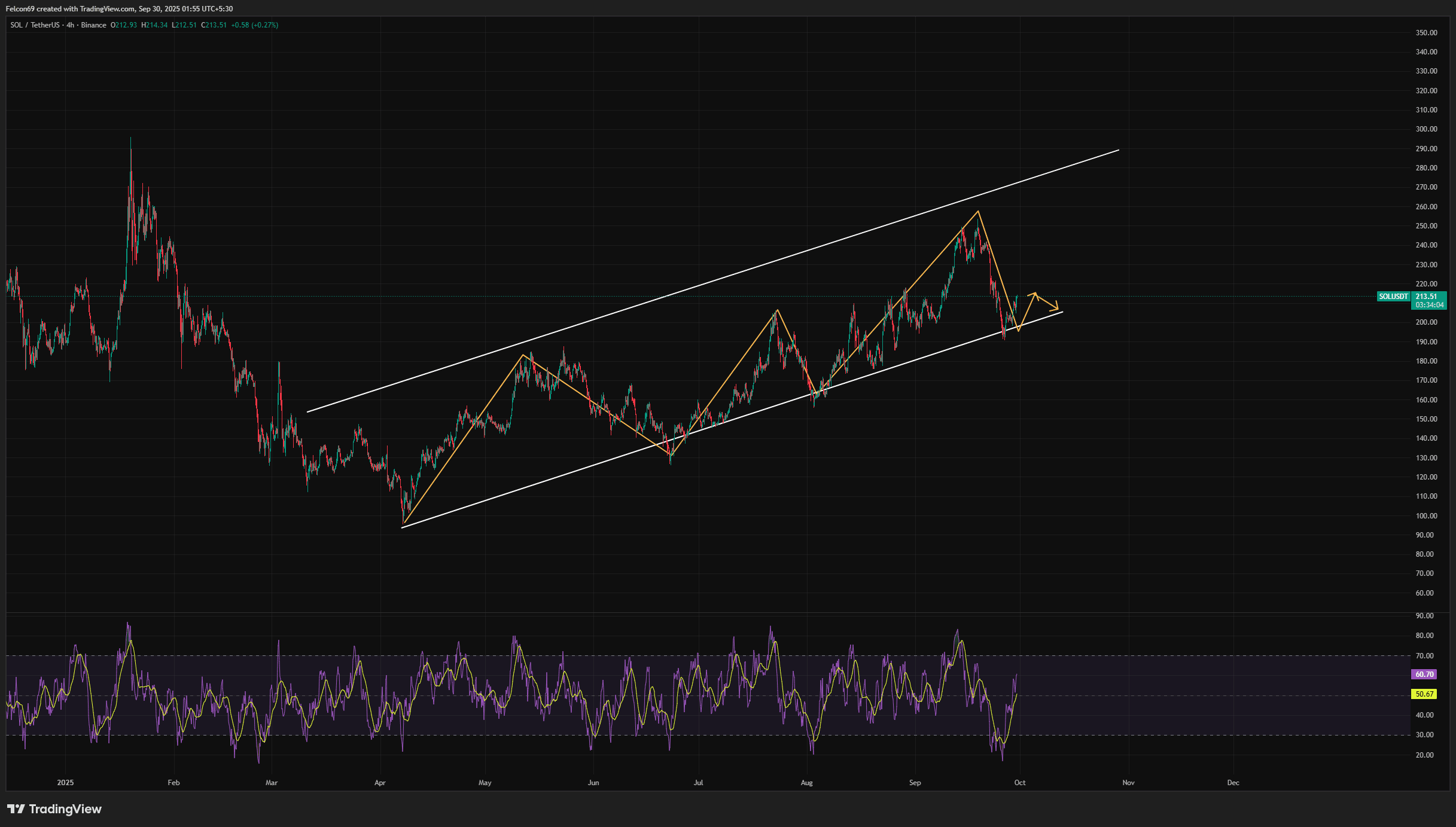This screenshot has width=1456, height=827.
Task: Click the 03:34:04 candle countdown timer
Action: 1429,305
